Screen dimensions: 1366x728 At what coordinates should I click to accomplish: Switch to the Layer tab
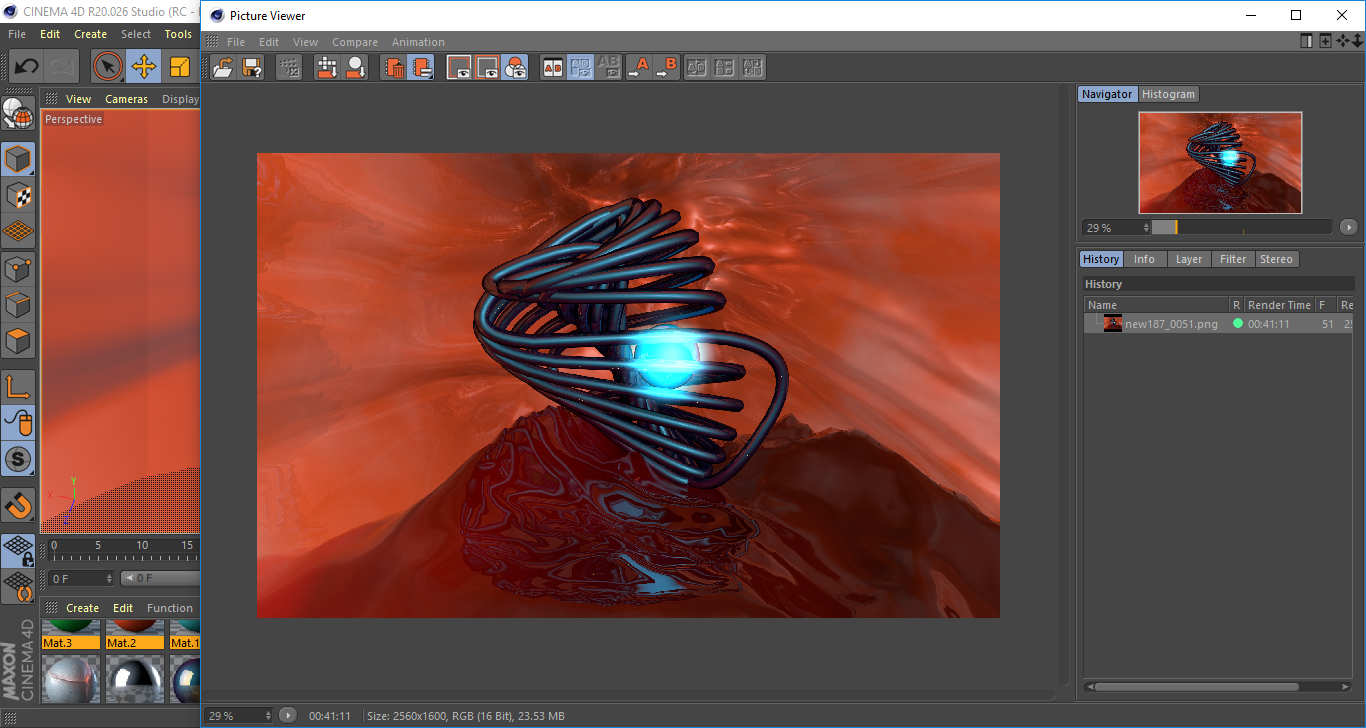tap(1188, 259)
